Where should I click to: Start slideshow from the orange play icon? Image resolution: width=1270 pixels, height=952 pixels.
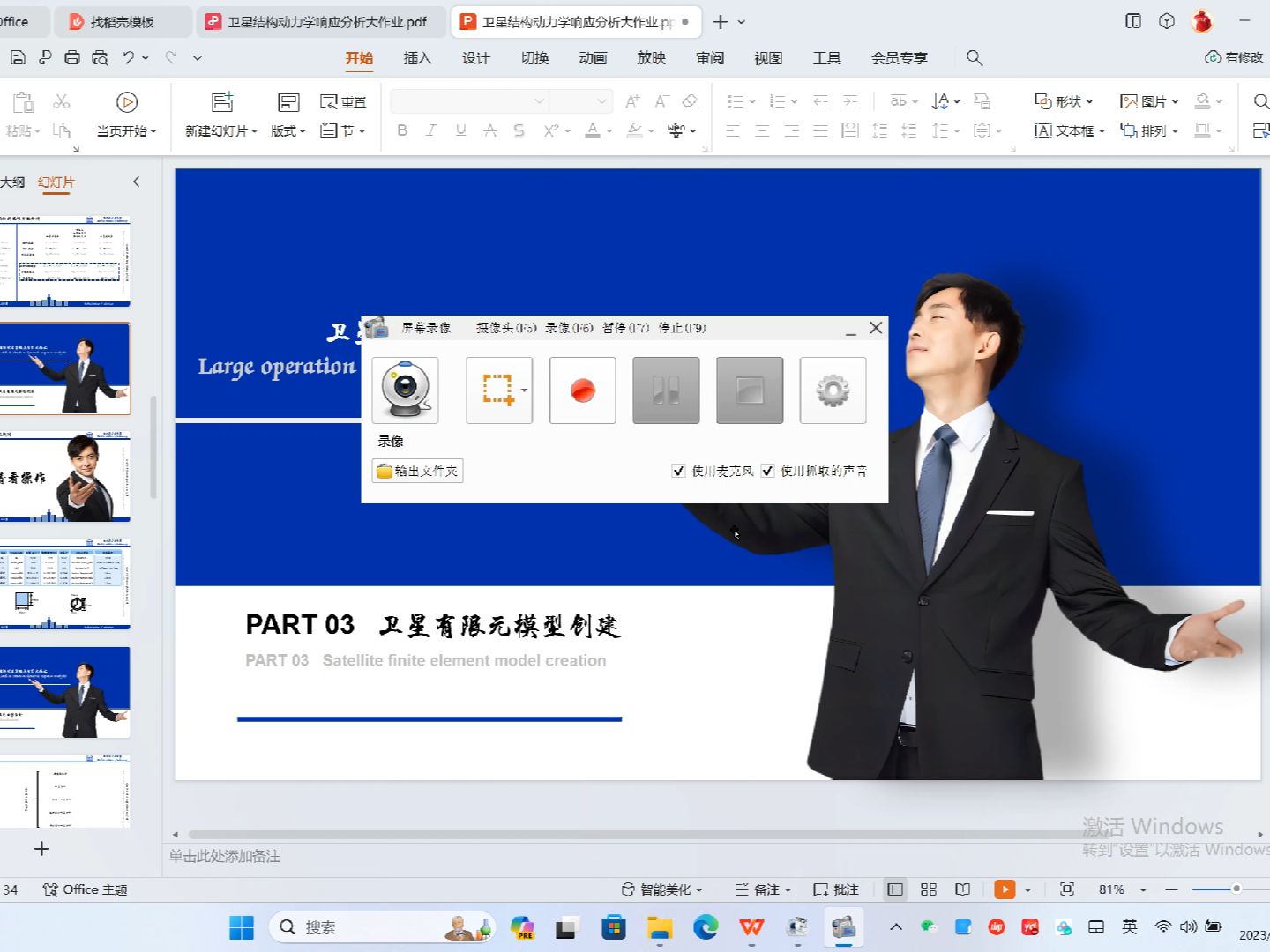pyautogui.click(x=1005, y=889)
